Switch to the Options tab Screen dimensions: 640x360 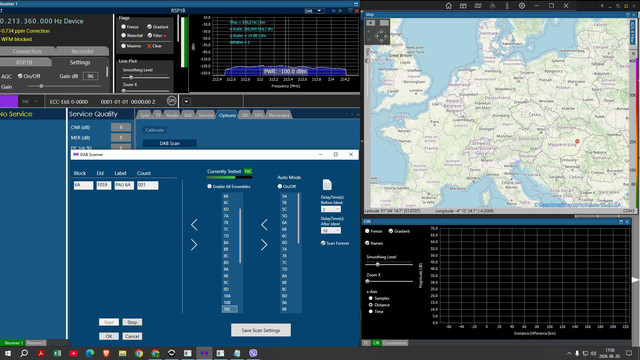pos(227,115)
